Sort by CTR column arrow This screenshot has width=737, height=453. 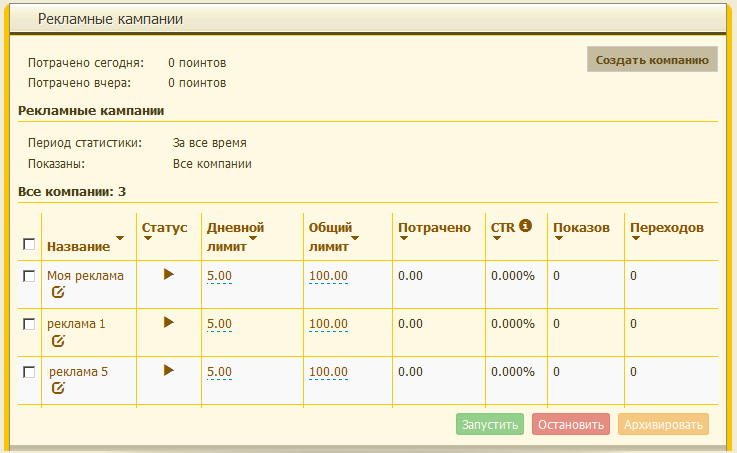(497, 238)
